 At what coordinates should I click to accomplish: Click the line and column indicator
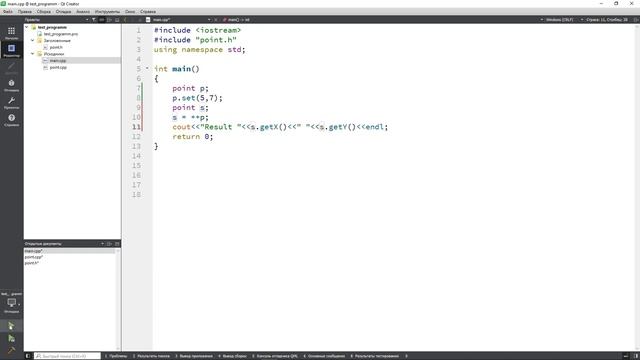(607, 20)
